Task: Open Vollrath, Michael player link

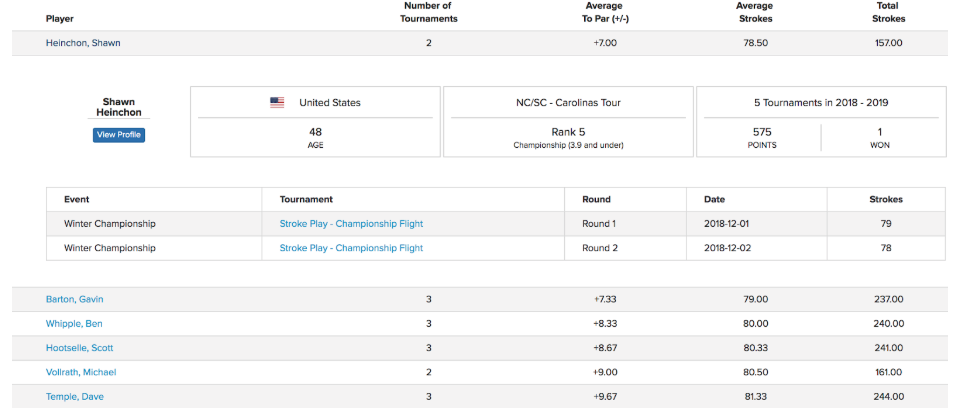Action: [81, 372]
